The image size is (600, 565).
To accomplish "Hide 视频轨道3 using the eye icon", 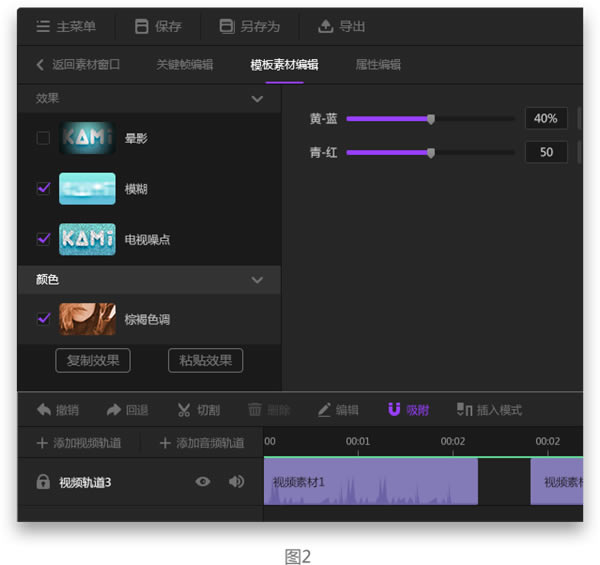I will [203, 482].
